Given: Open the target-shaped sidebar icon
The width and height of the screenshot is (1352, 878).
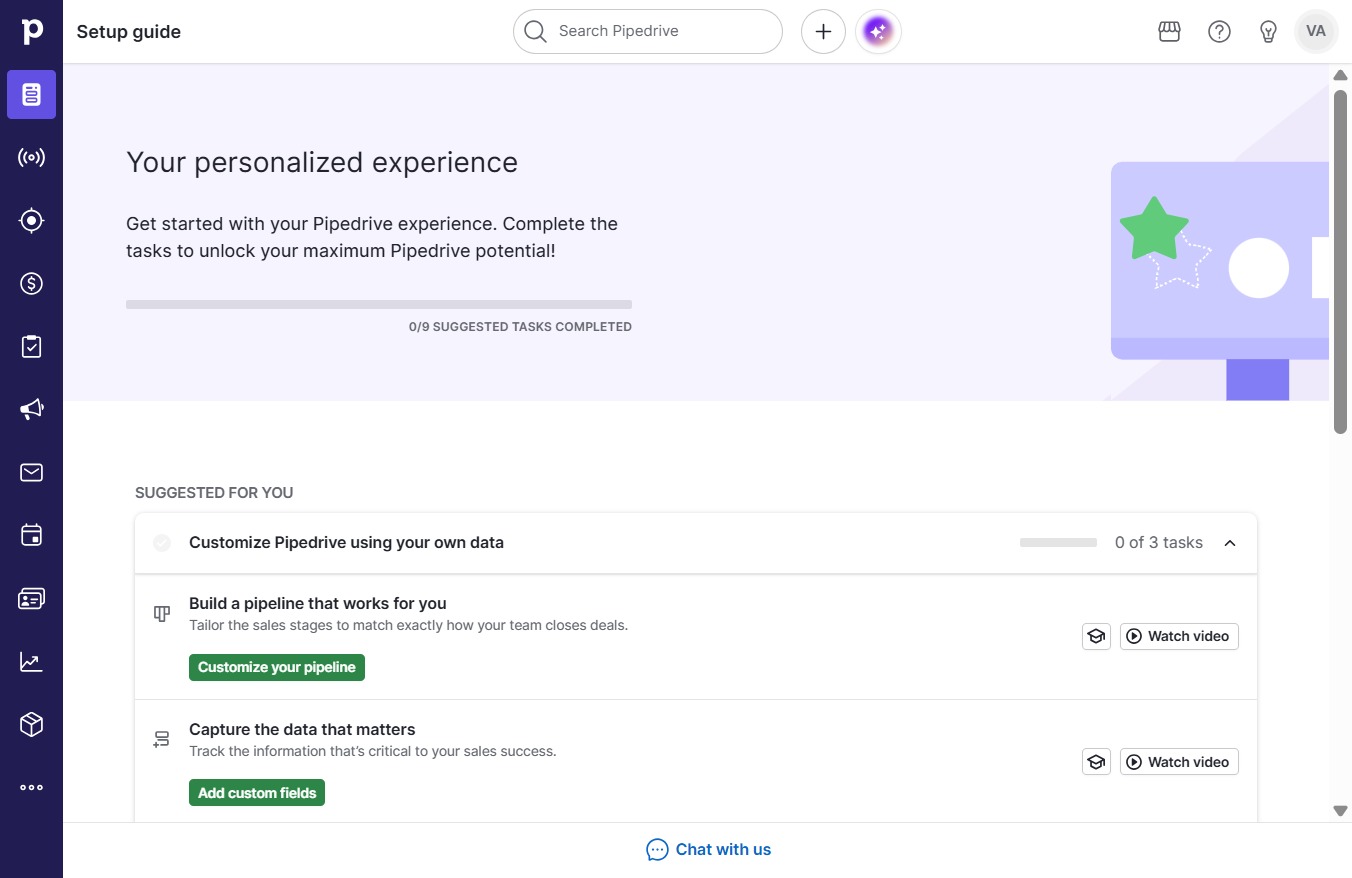Looking at the screenshot, I should pos(32,220).
